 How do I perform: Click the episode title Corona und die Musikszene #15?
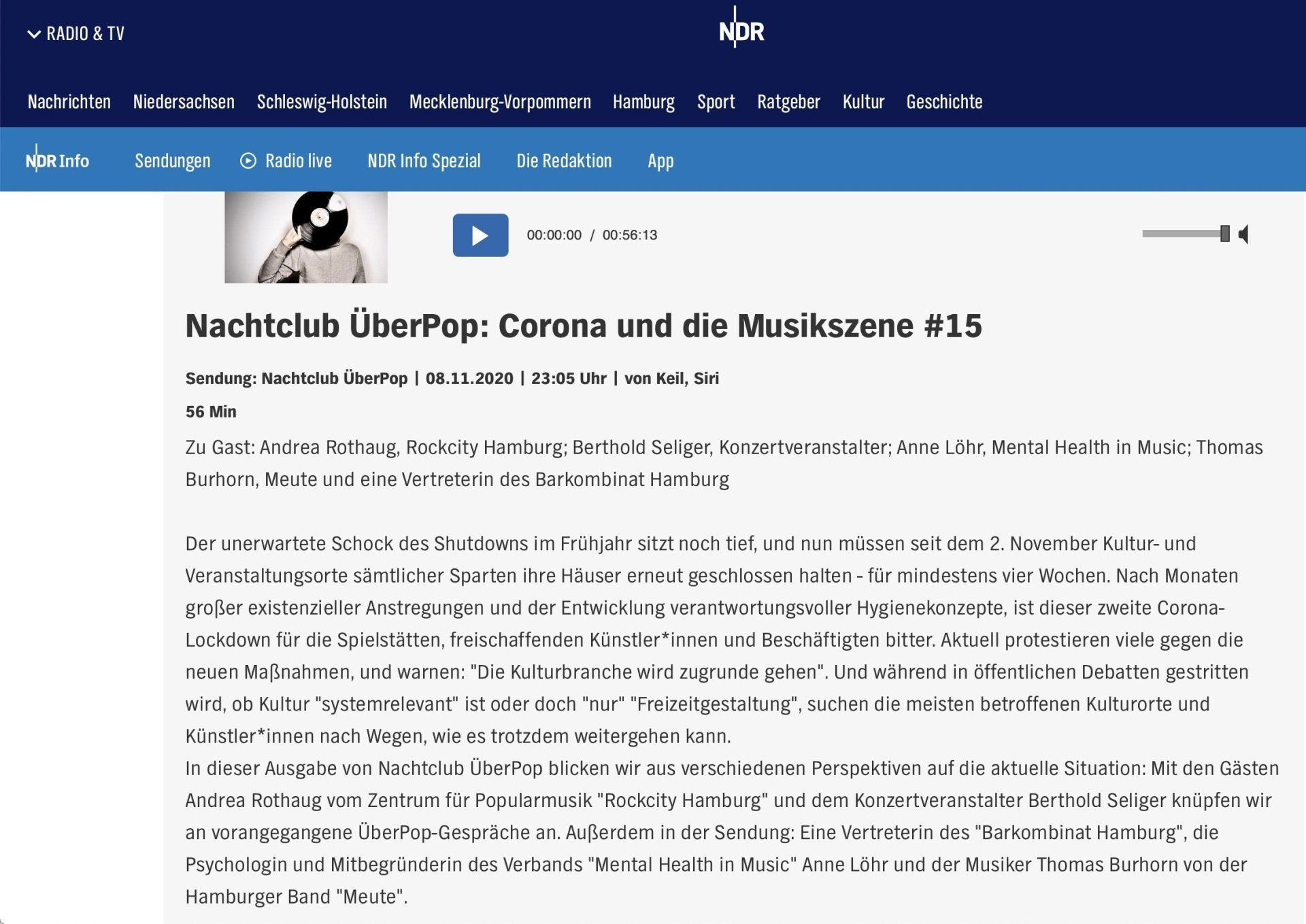(584, 326)
